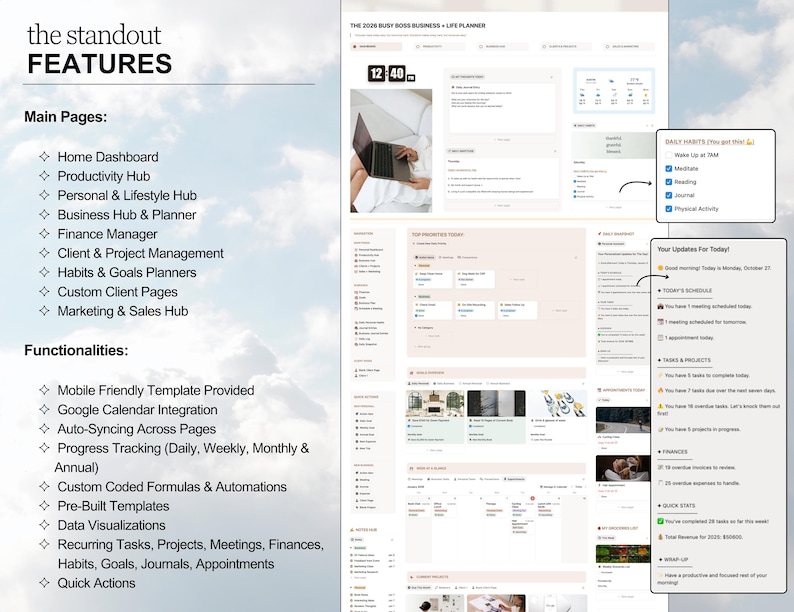Open the Clients & Projects tab
The height and width of the screenshot is (612, 794).
click(566, 47)
